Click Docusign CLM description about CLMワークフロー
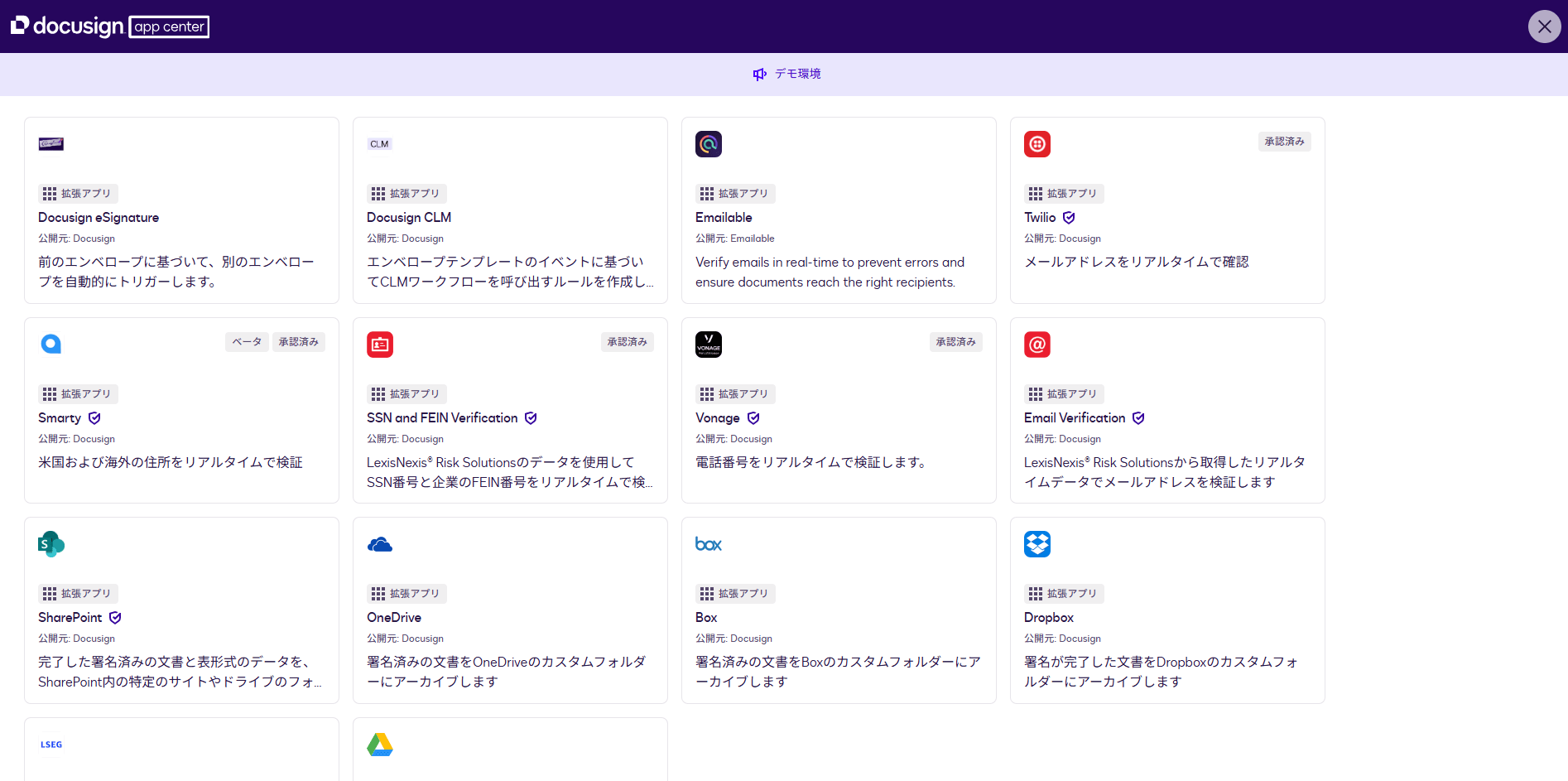The image size is (1568, 781). point(511,272)
